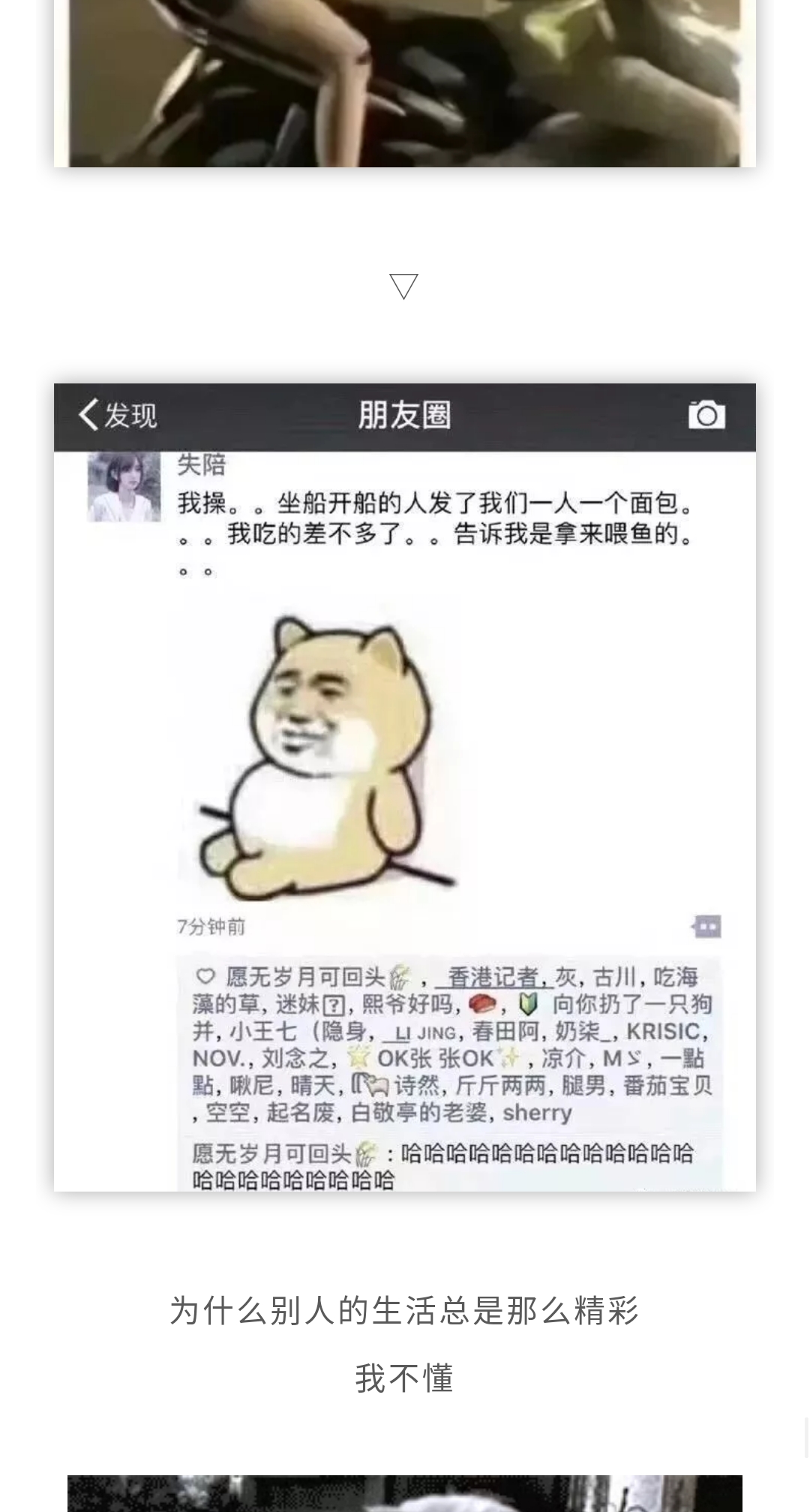Tap the camera icon in Moments header
The height and width of the screenshot is (1512, 810).
coord(706,414)
